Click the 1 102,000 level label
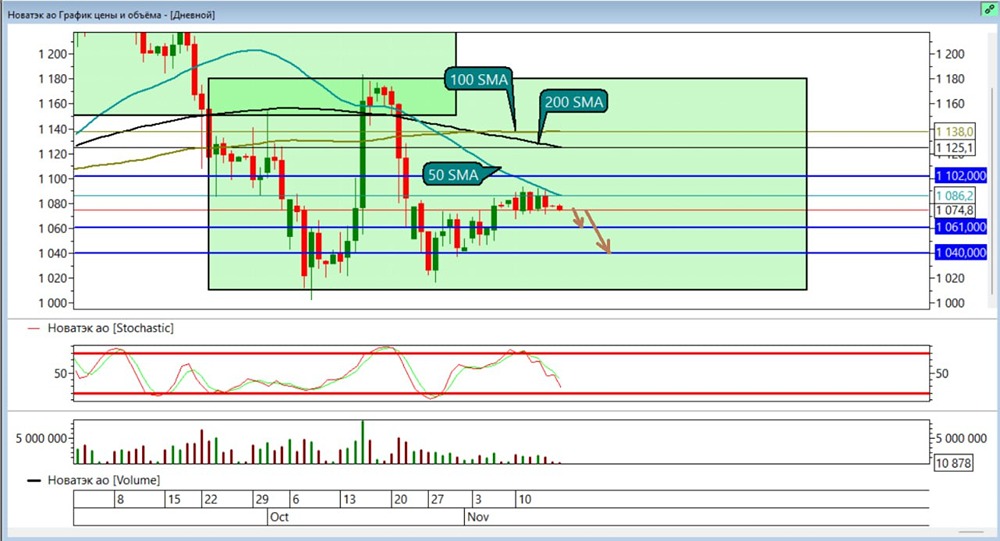 [x=960, y=175]
